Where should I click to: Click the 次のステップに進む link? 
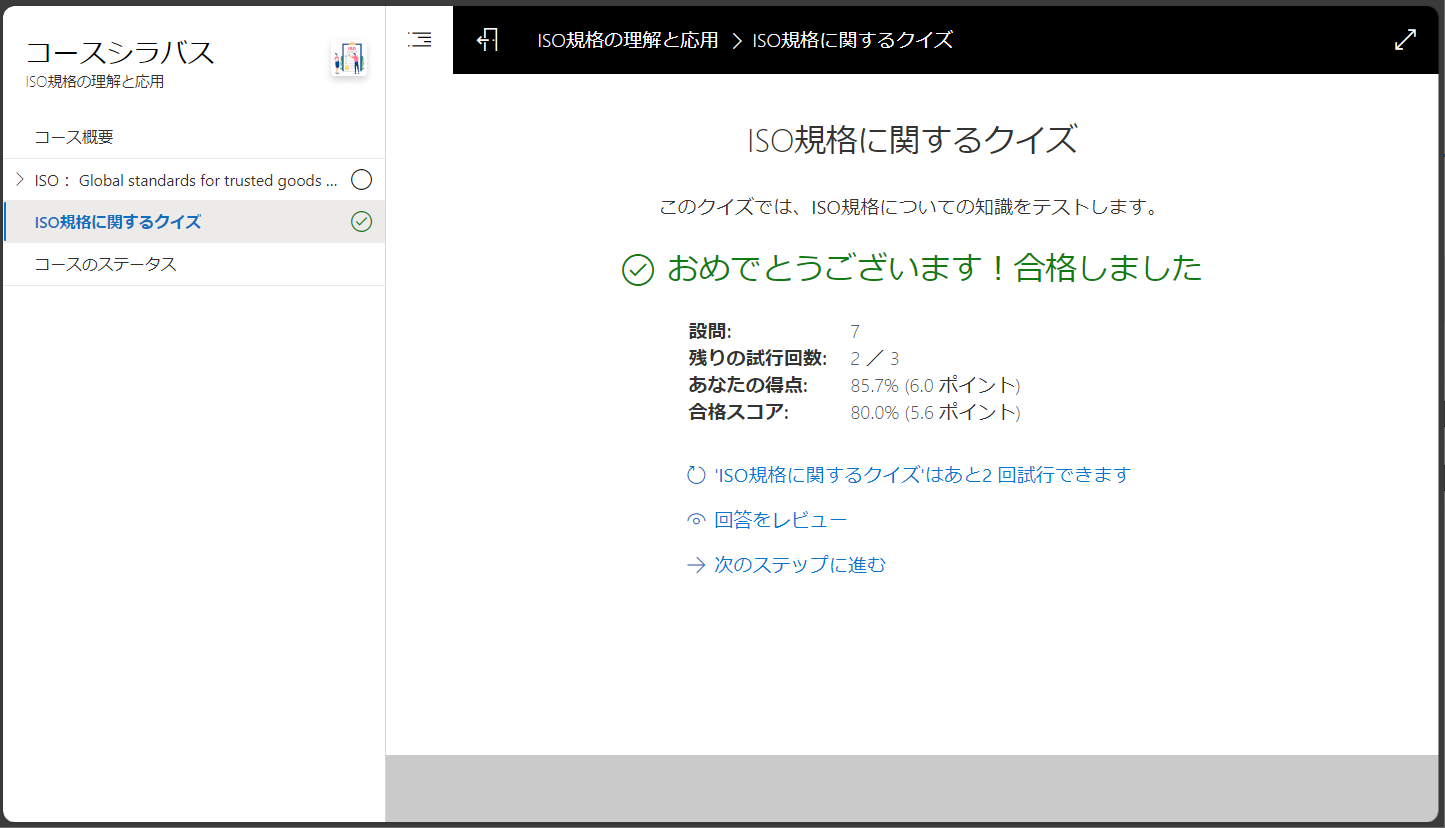(800, 565)
